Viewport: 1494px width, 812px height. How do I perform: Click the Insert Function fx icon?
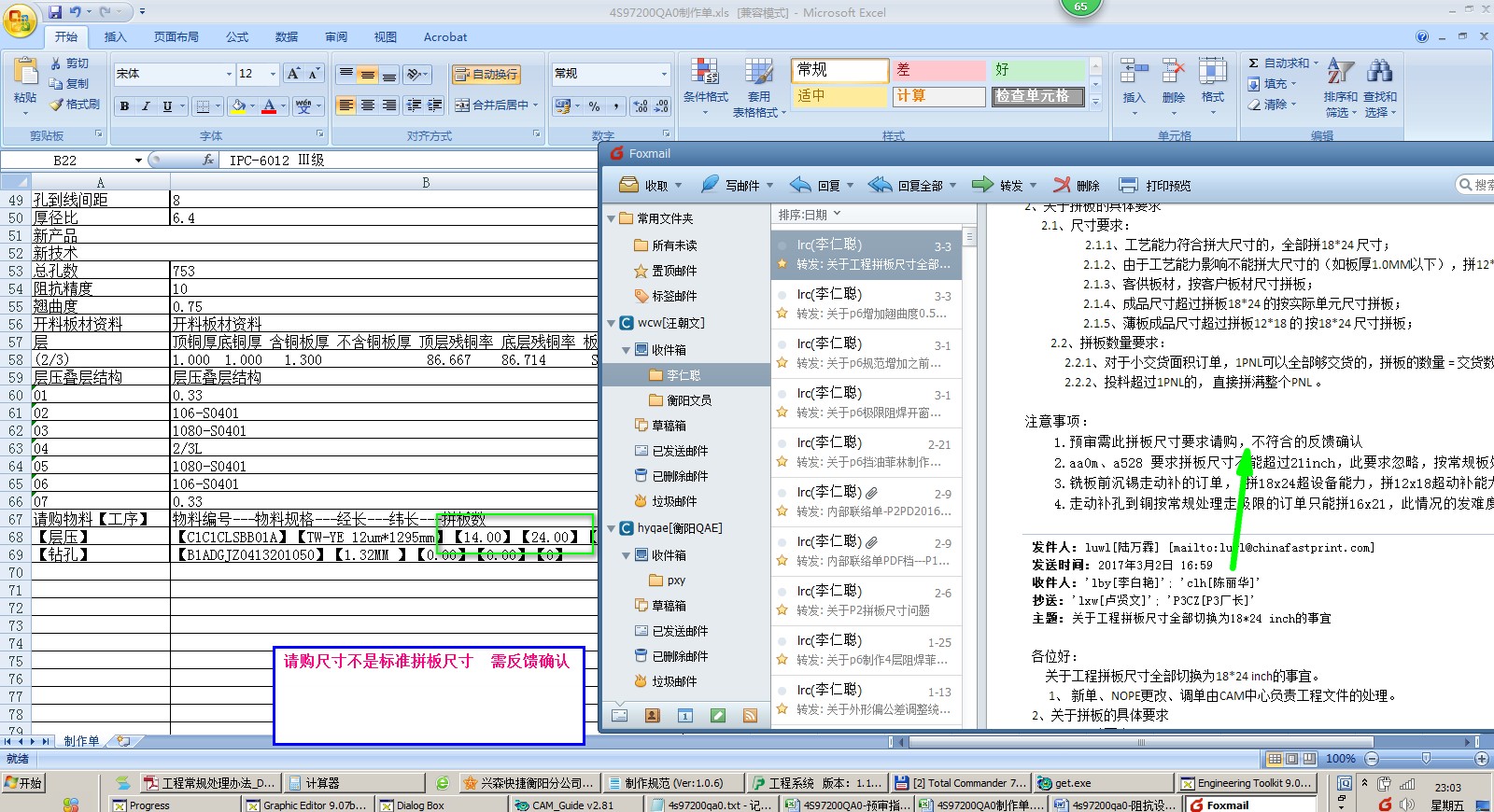pyautogui.click(x=208, y=160)
